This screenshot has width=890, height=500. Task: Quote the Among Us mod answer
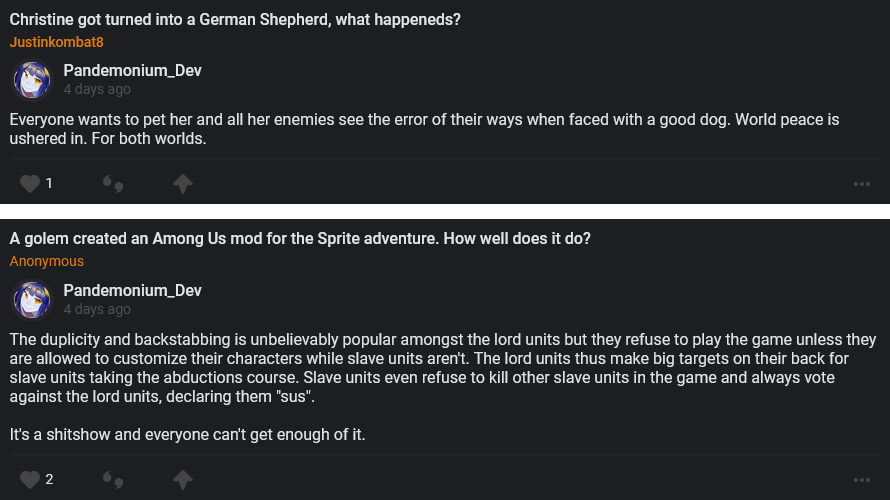pos(113,480)
